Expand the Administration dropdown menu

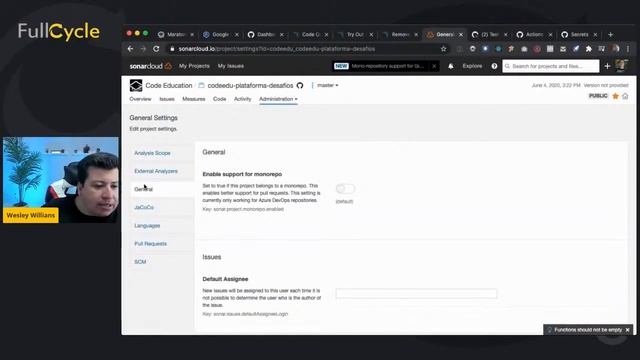tap(278, 99)
